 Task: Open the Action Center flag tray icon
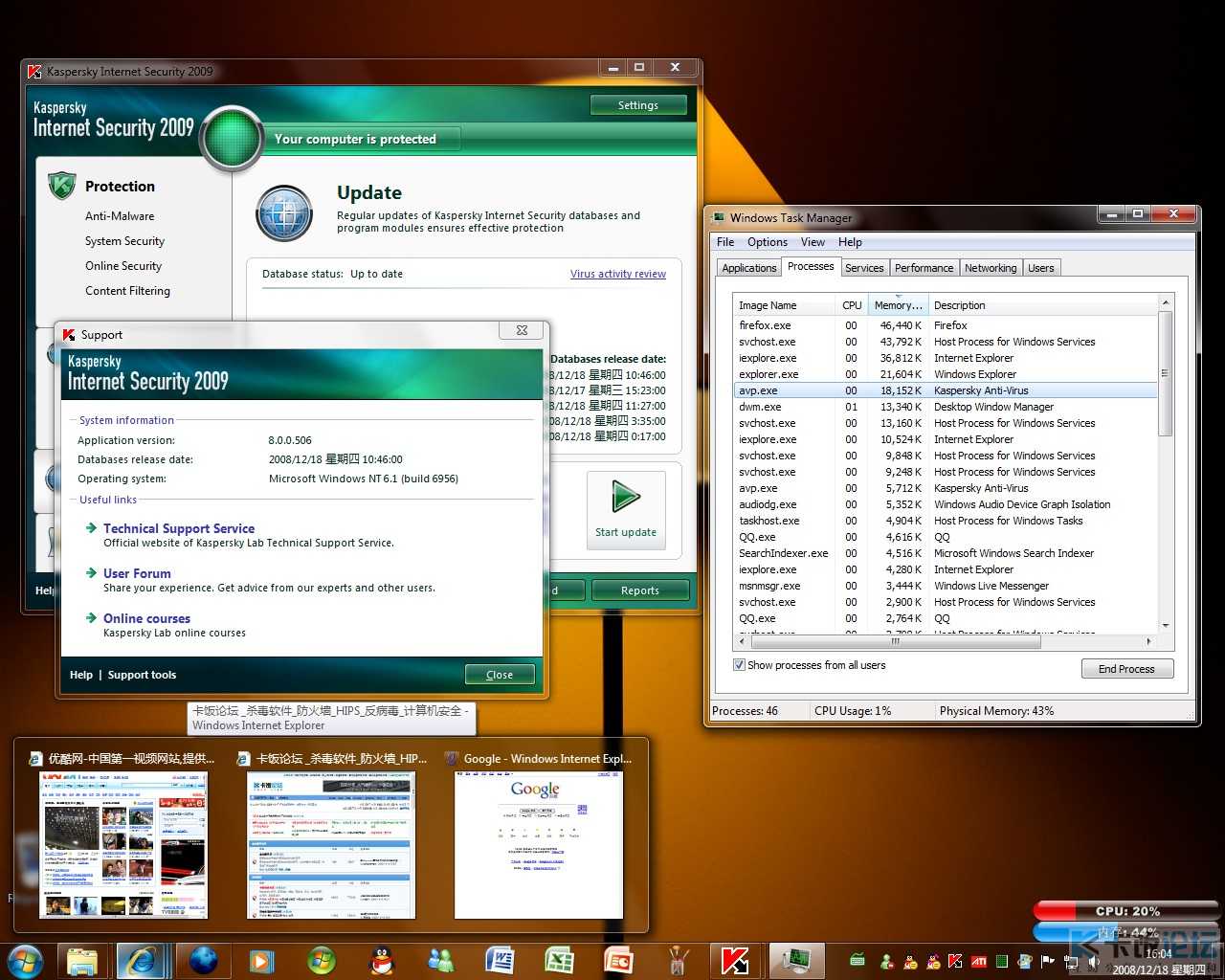(x=1048, y=961)
